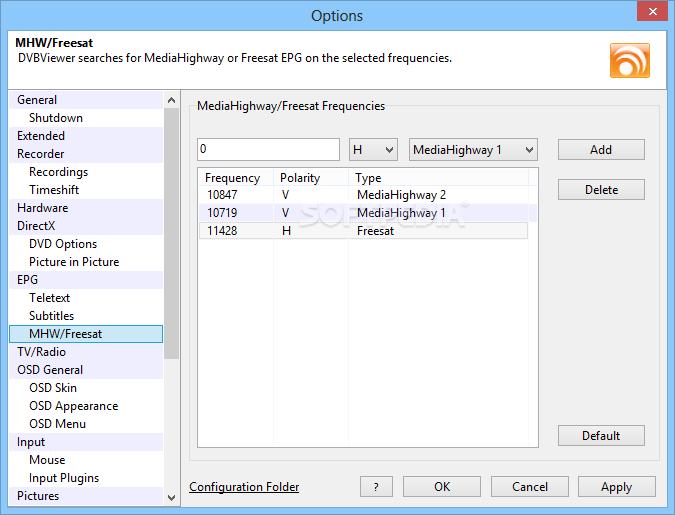Open the polarity H dropdown
The width and height of the screenshot is (675, 515).
[x=373, y=149]
